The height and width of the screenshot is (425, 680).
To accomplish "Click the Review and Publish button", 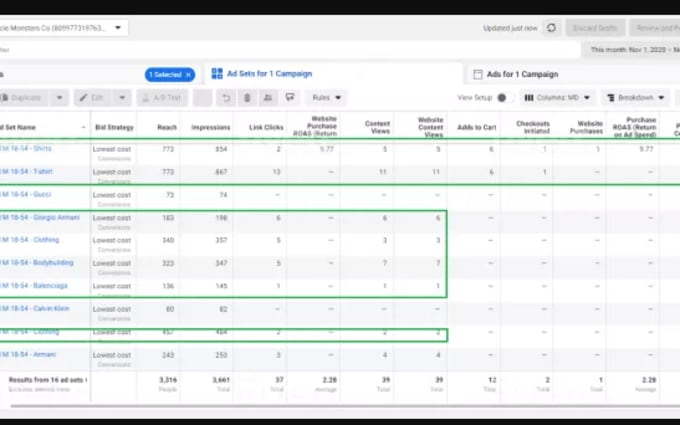I will tap(655, 28).
